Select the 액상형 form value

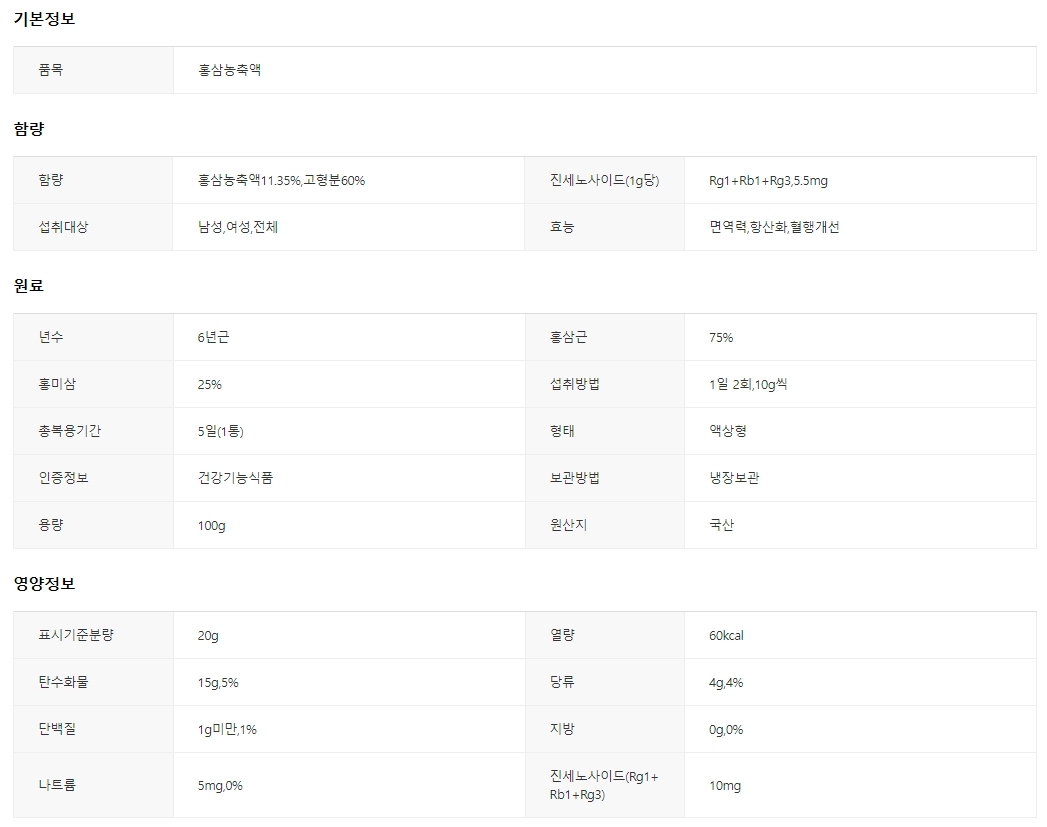click(728, 431)
